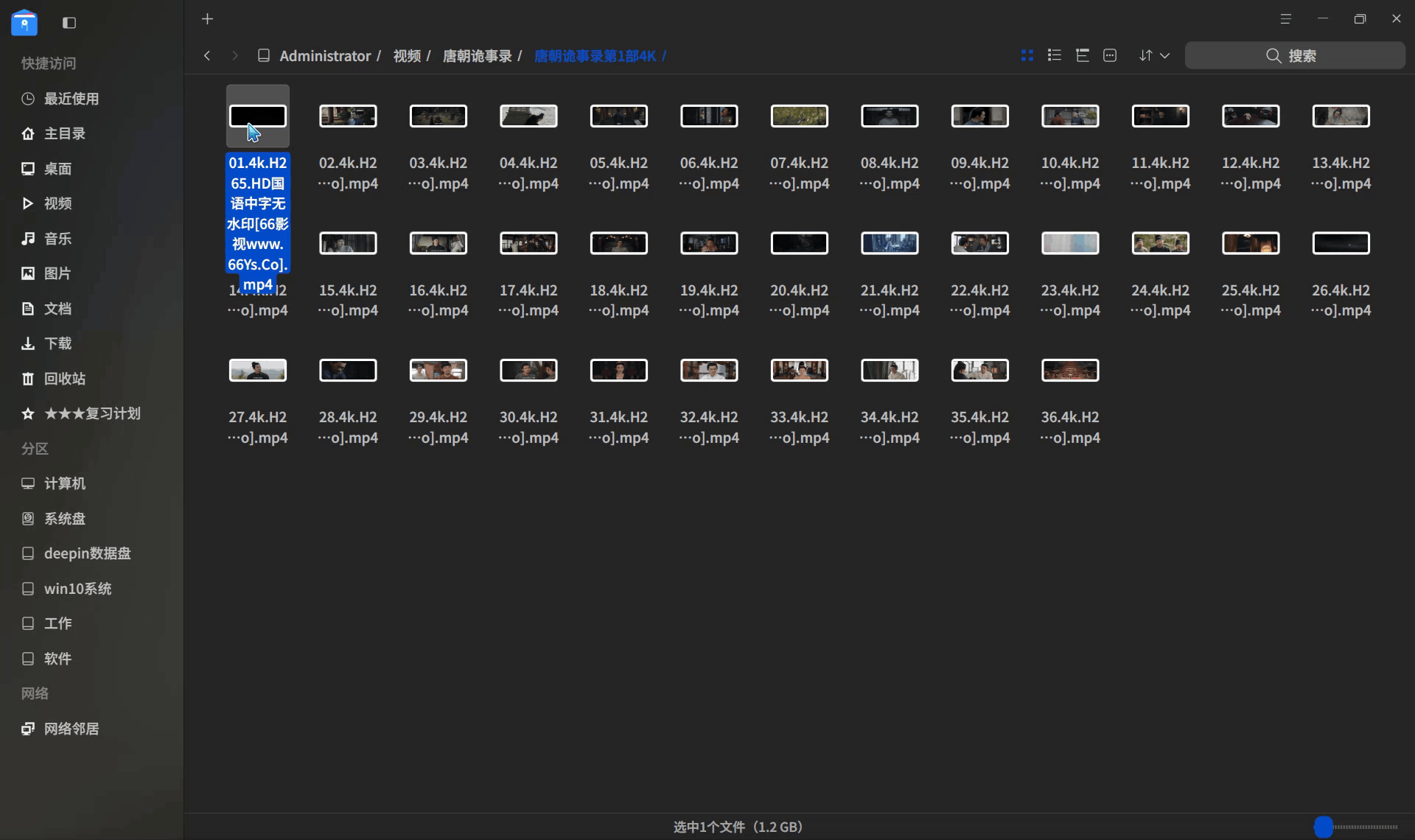Open the sort order dropdown
This screenshot has width=1415, height=840.
pos(1154,55)
